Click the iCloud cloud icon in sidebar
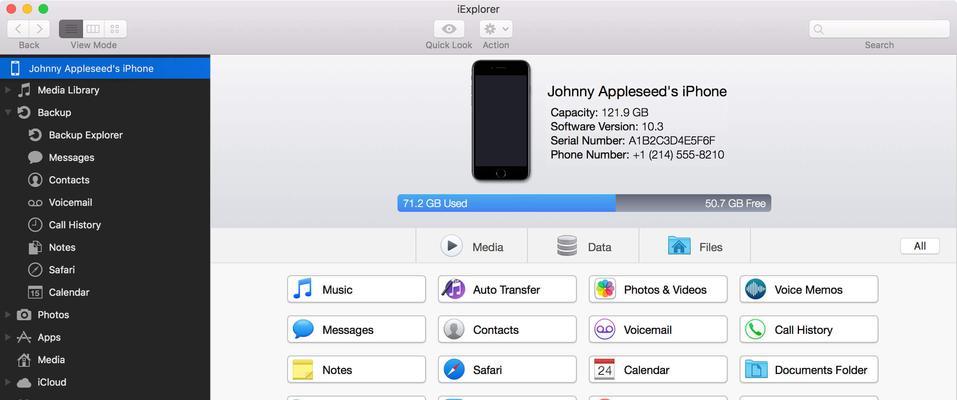Viewport: 957px width, 400px height. click(x=24, y=383)
